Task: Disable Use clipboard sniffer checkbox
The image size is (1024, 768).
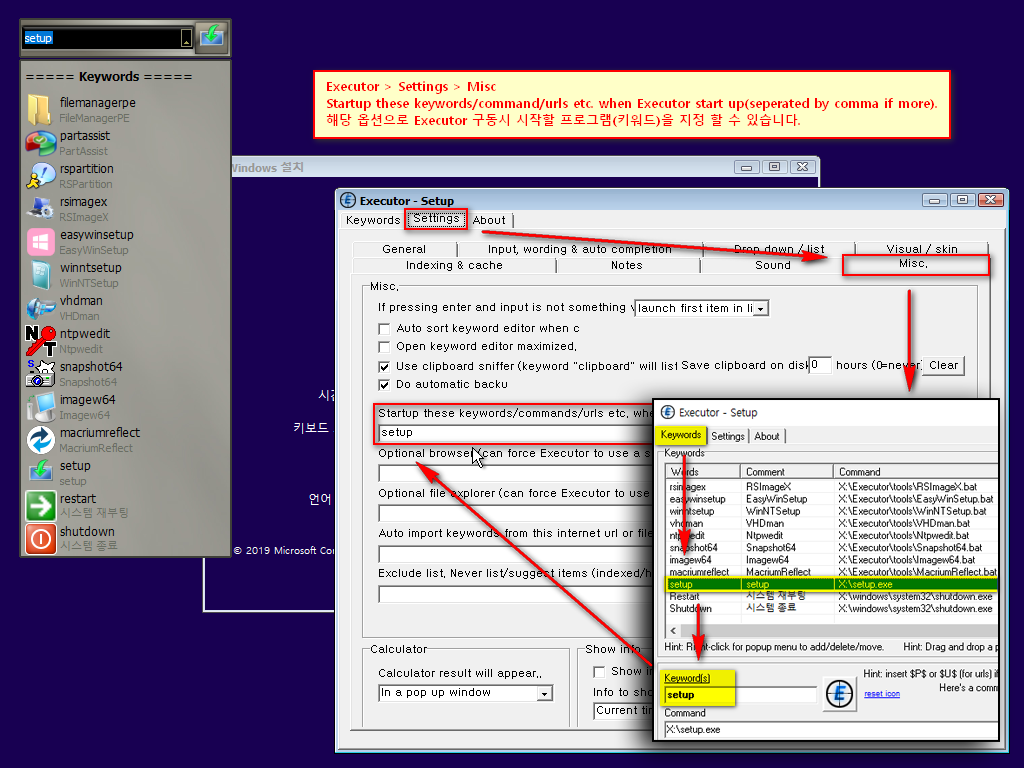Action: [x=384, y=366]
